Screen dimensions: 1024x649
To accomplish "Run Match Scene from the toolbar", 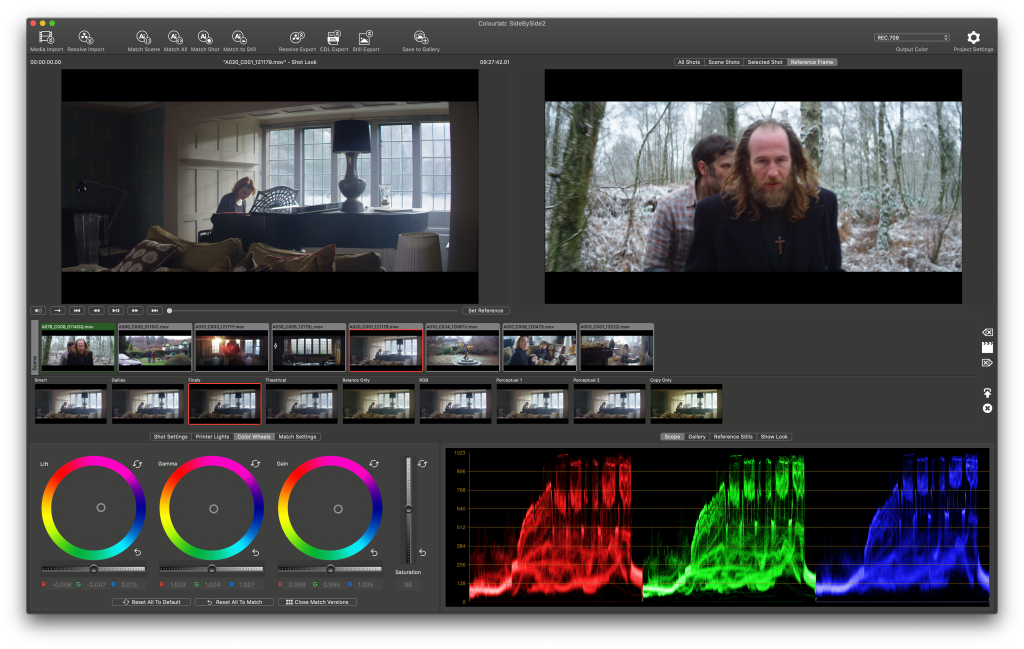I will click(143, 37).
